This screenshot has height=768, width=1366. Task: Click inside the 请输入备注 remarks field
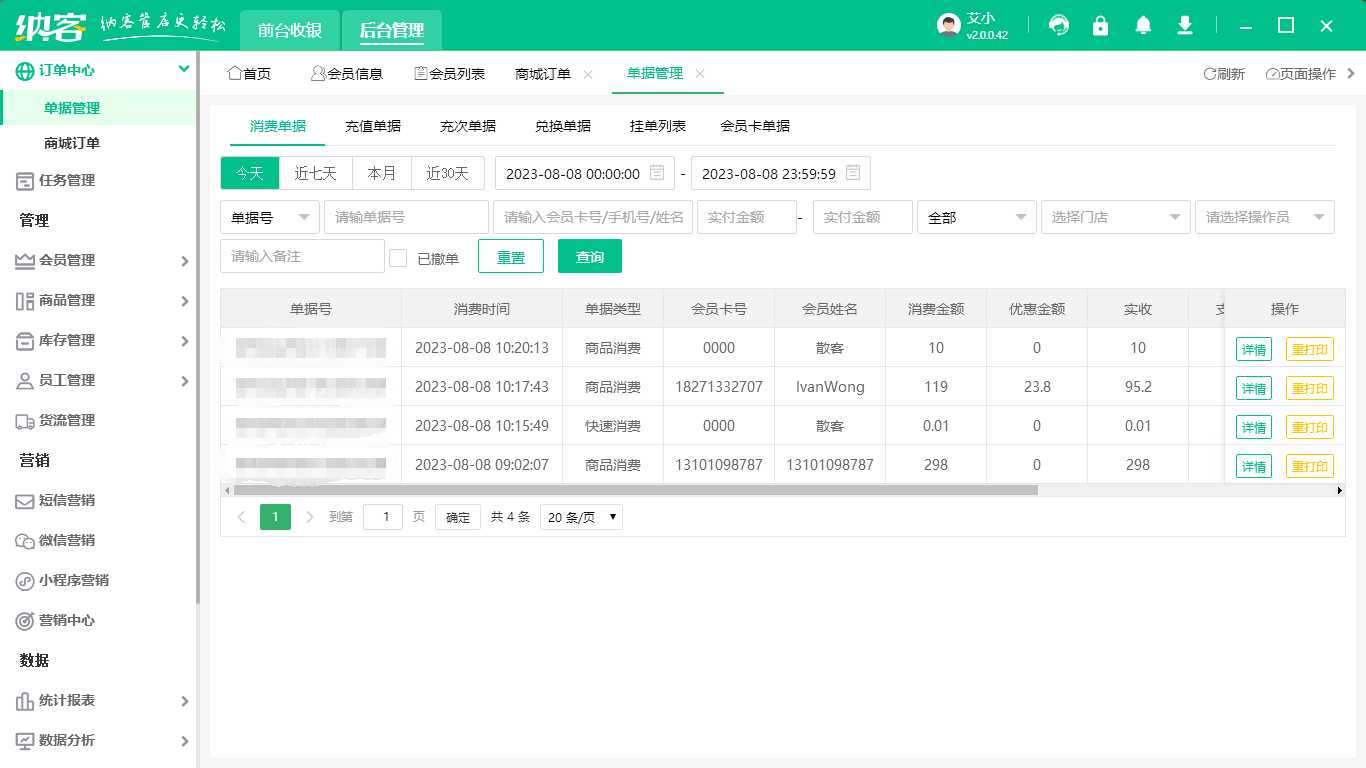(302, 255)
